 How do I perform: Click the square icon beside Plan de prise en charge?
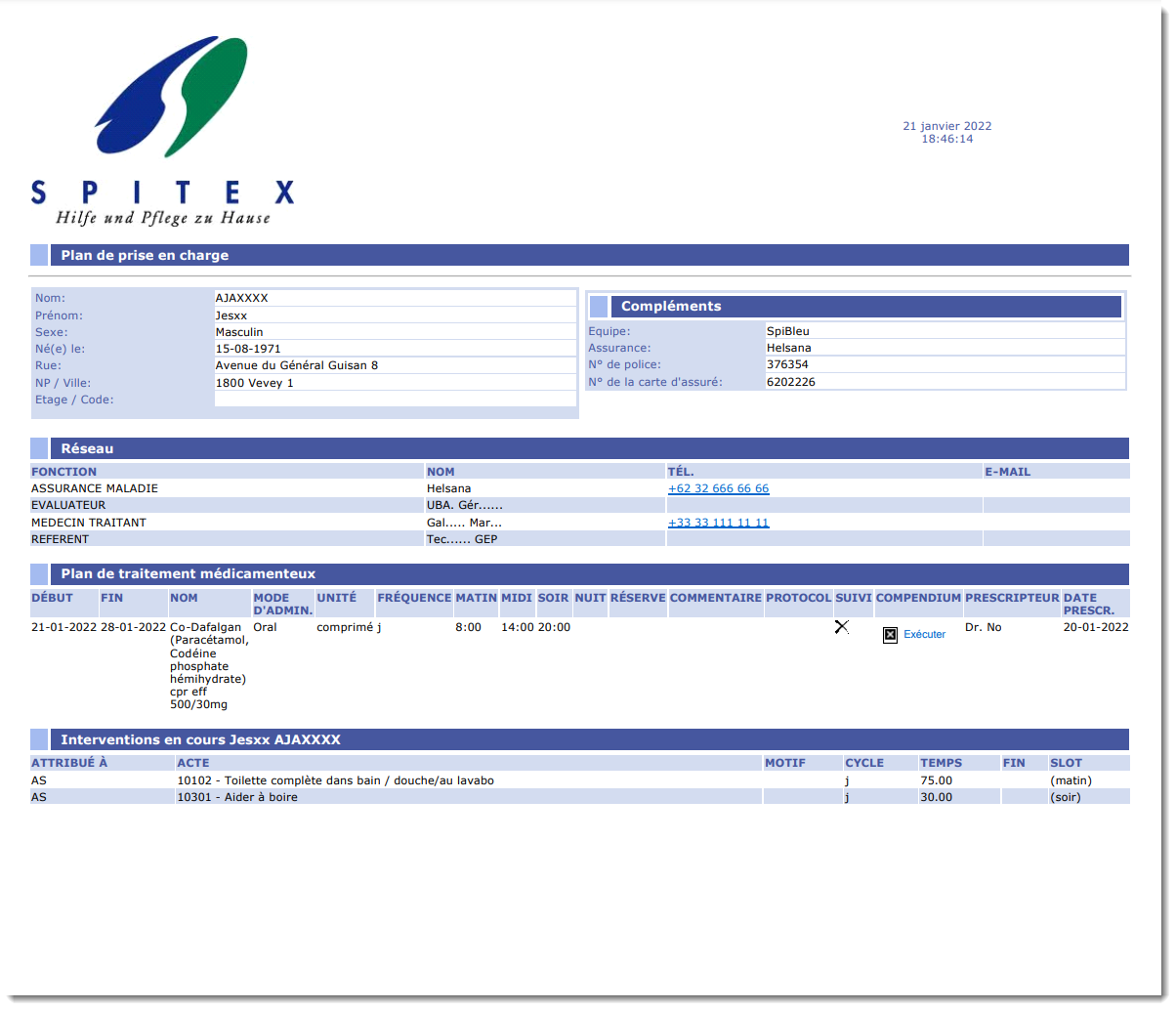click(39, 255)
